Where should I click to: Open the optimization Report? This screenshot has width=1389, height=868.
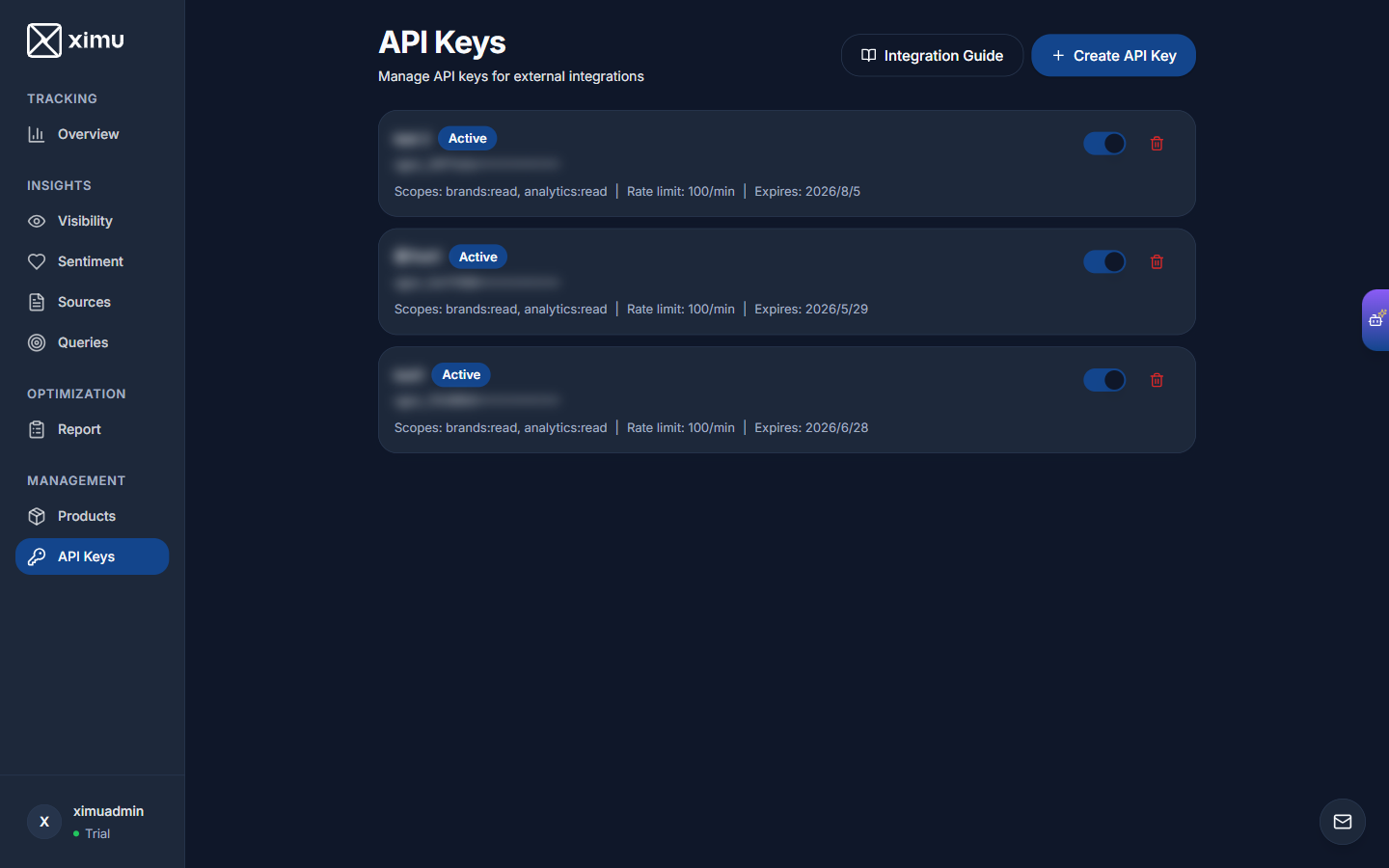point(92,429)
